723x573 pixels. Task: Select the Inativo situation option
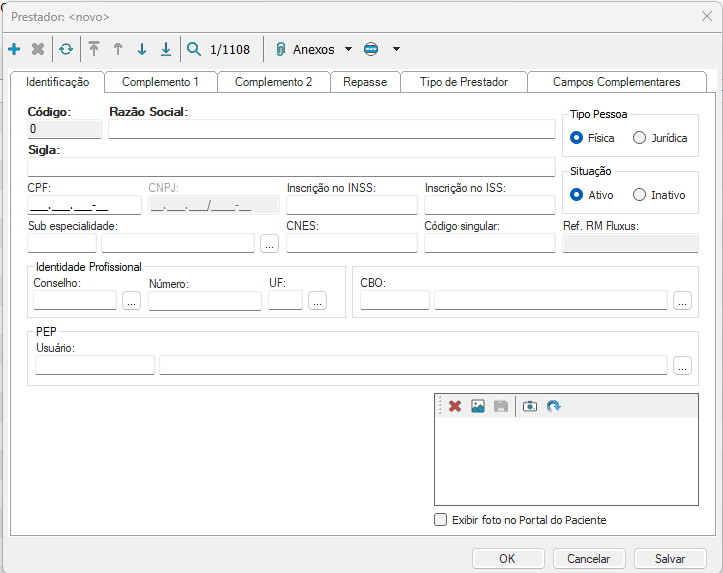click(x=640, y=195)
